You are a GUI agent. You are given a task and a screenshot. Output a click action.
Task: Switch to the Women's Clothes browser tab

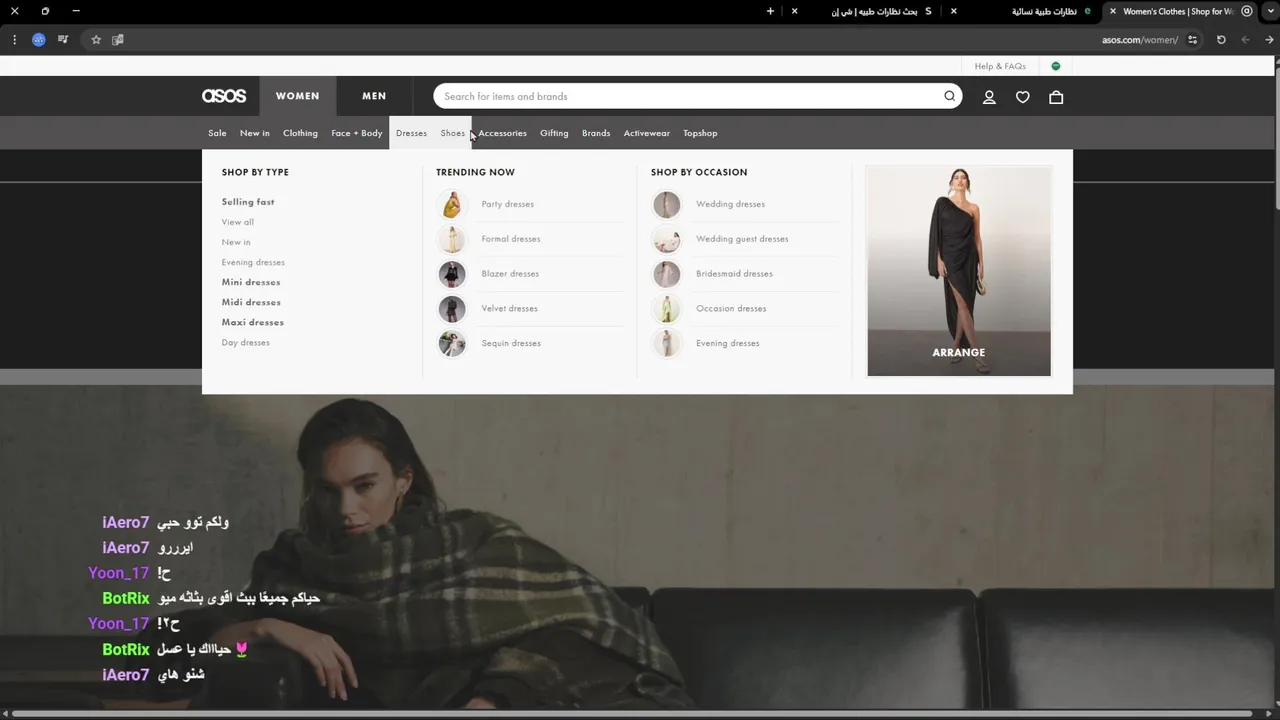coord(1178,11)
